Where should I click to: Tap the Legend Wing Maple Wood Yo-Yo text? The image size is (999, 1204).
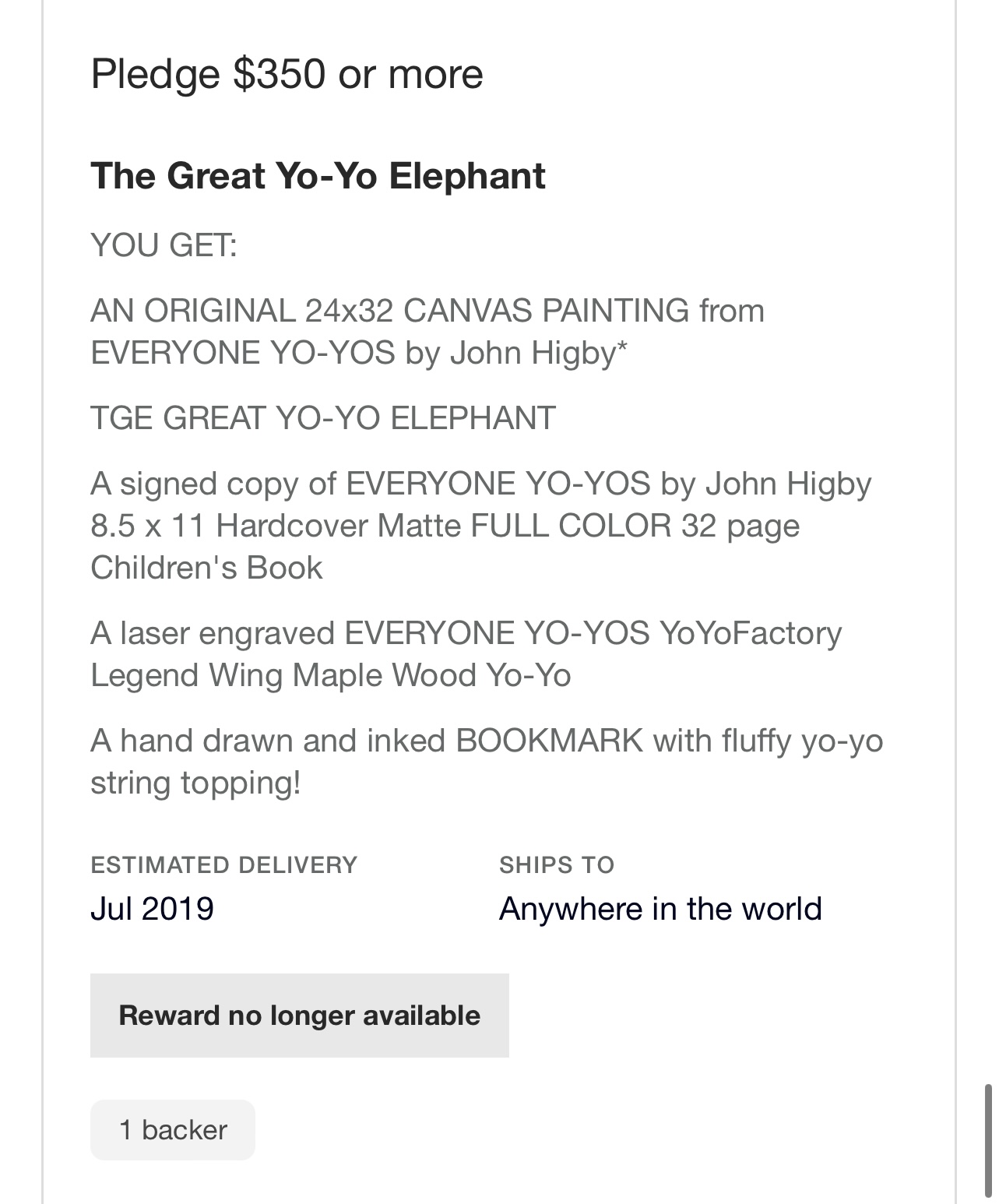(331, 675)
